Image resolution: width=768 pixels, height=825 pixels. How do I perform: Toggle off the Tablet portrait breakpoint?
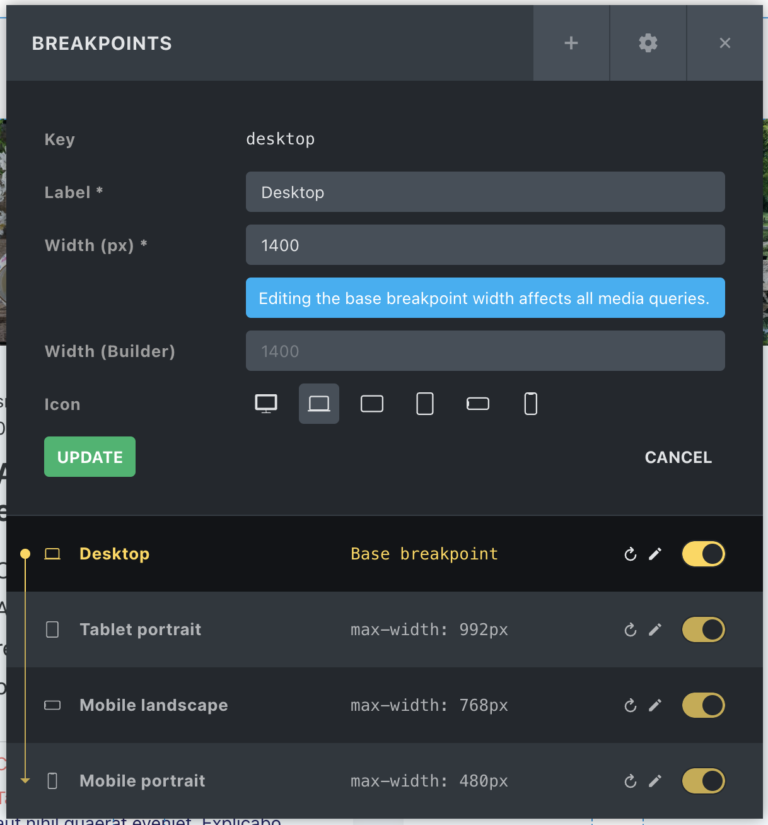[703, 629]
